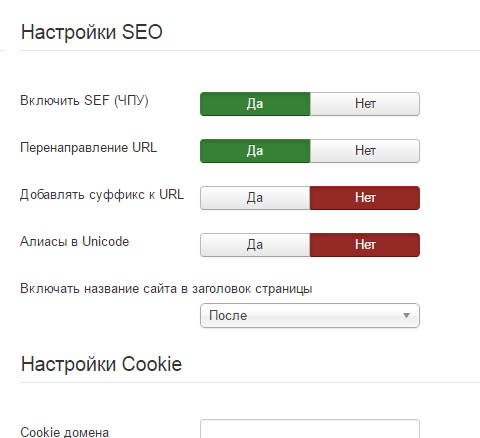Click the Включить SEF (ЧПУ) label
Screen dimensions: 480x438
pyautogui.click(x=84, y=100)
